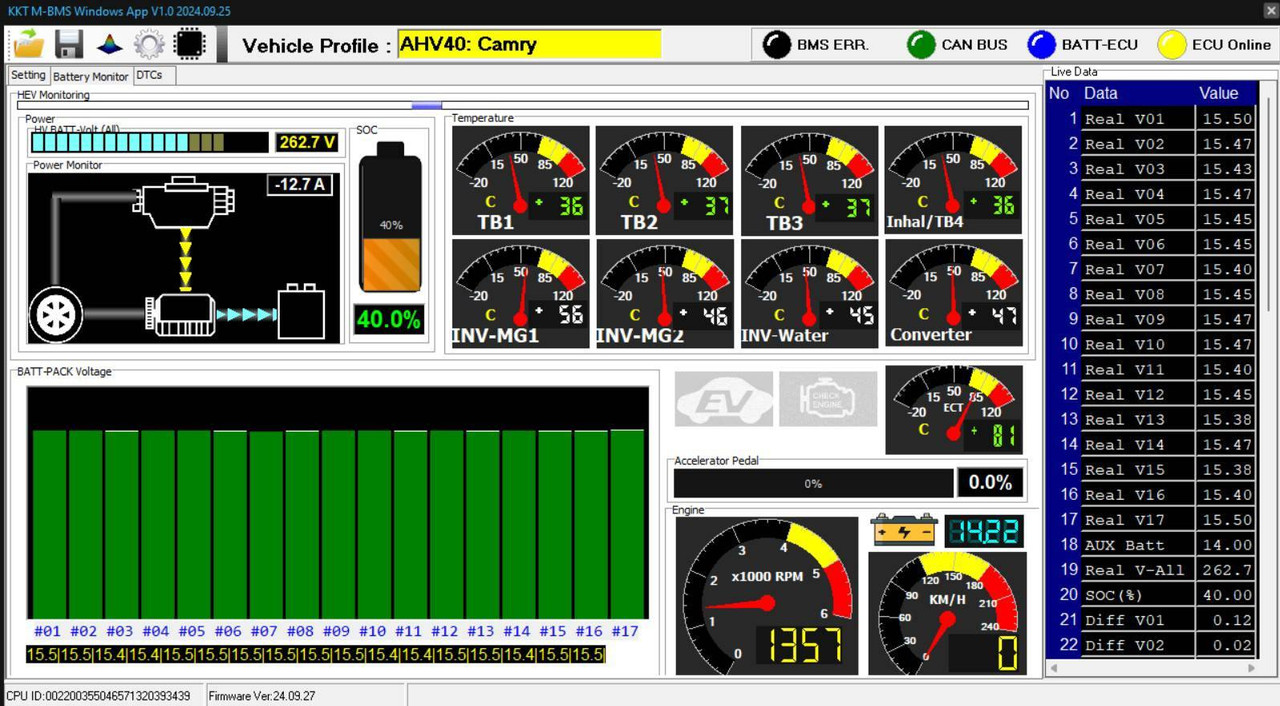Click the Firmware Ver:24.09.27 status entry
The width and height of the screenshot is (1280, 706).
261,696
